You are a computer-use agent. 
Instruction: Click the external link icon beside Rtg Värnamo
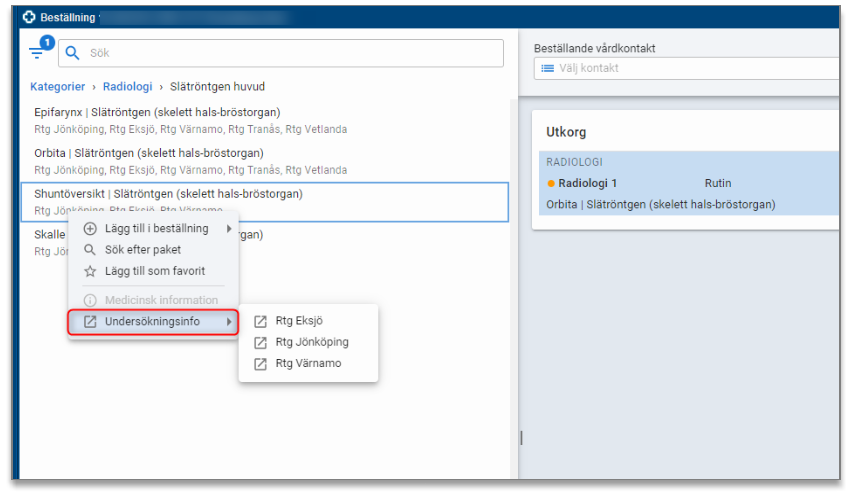coord(260,363)
